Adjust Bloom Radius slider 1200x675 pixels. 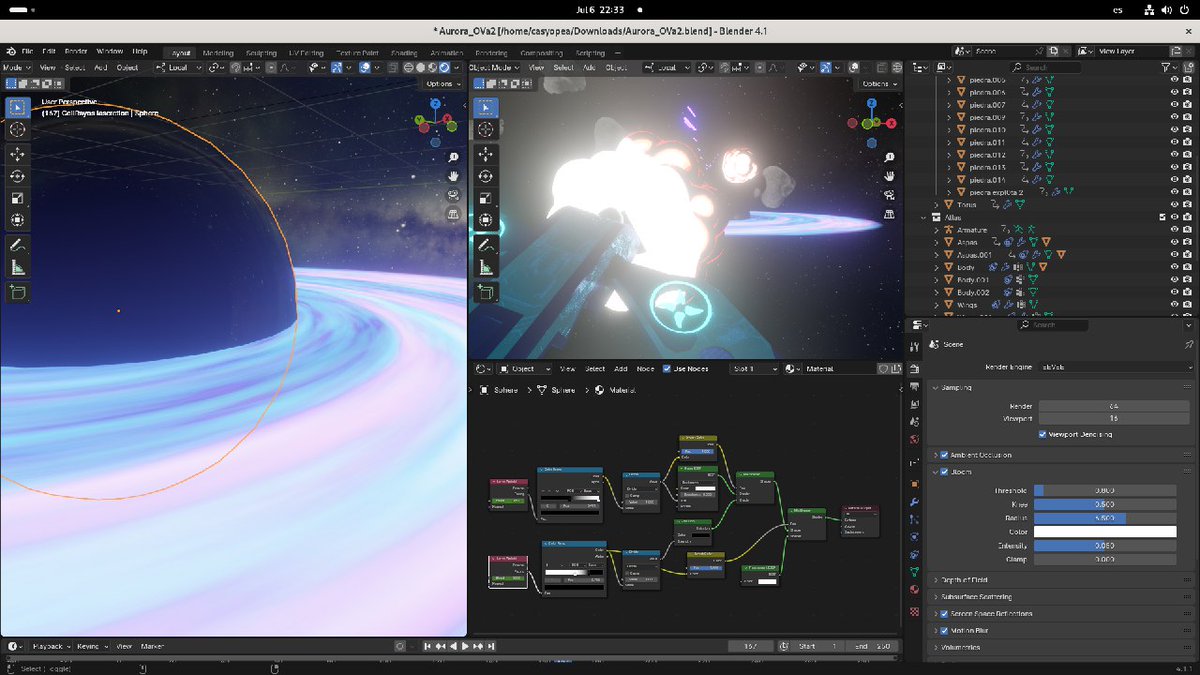[x=1105, y=519]
